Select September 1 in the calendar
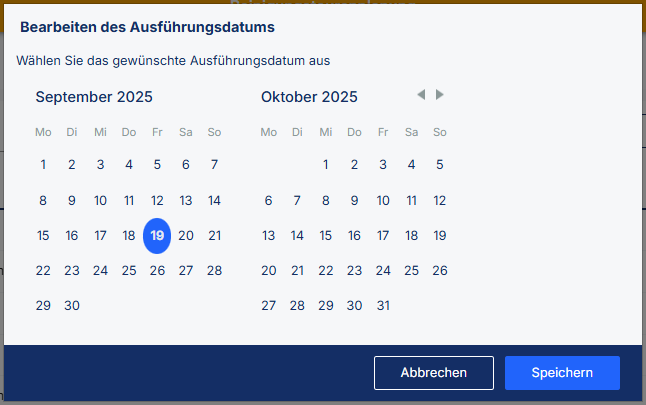The height and width of the screenshot is (405, 646). click(43, 165)
